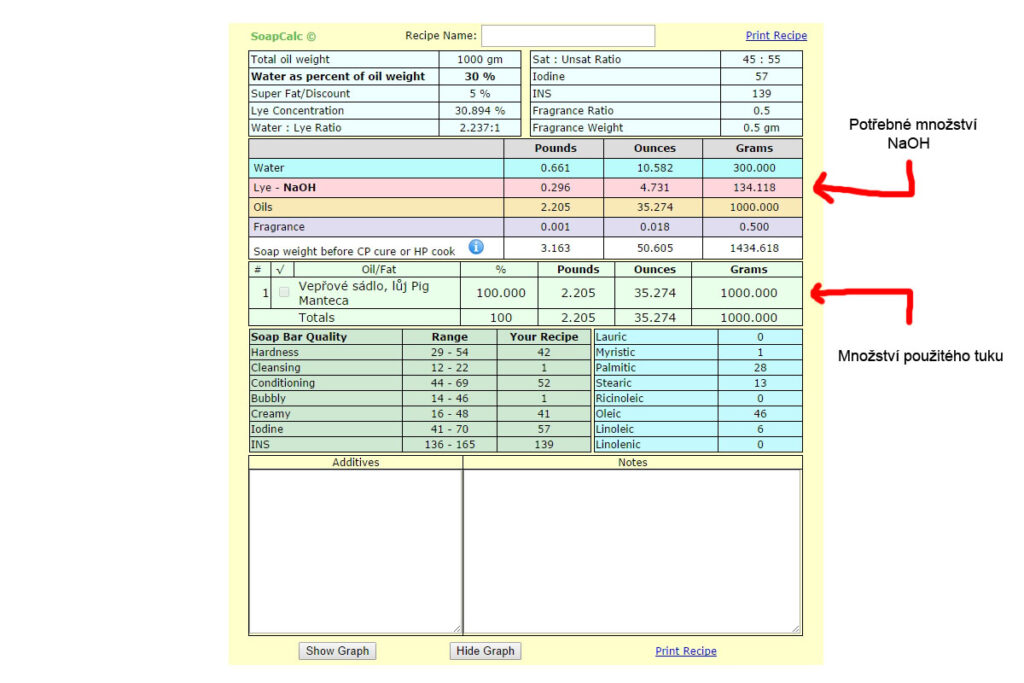The height and width of the screenshot is (683, 1024).
Task: Click the Vepřové sádlo, lůj Pig Manteca entry
Action: click(x=364, y=293)
